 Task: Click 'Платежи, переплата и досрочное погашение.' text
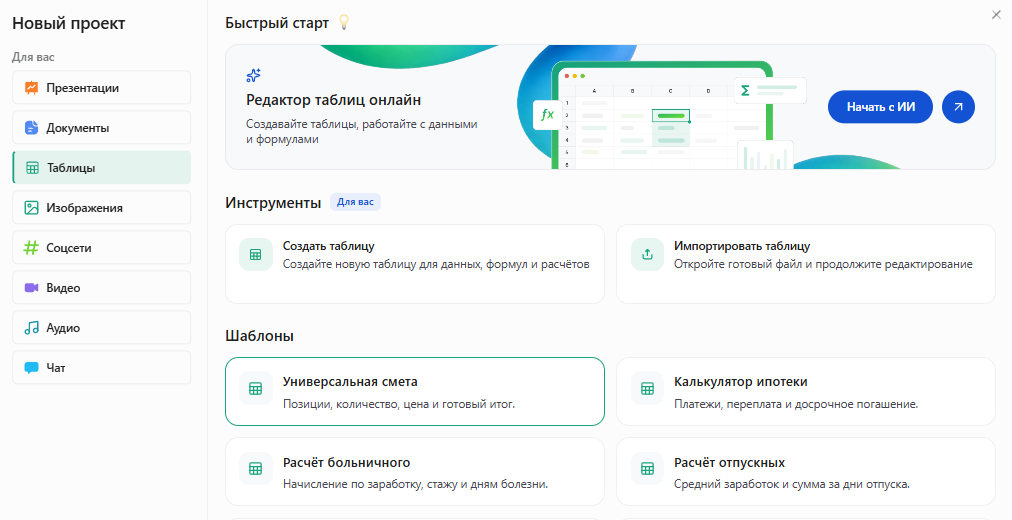[796, 405]
